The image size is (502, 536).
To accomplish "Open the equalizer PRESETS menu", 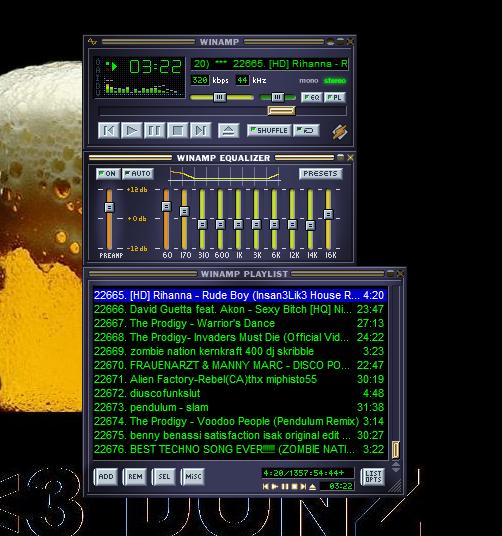I will (x=320, y=174).
